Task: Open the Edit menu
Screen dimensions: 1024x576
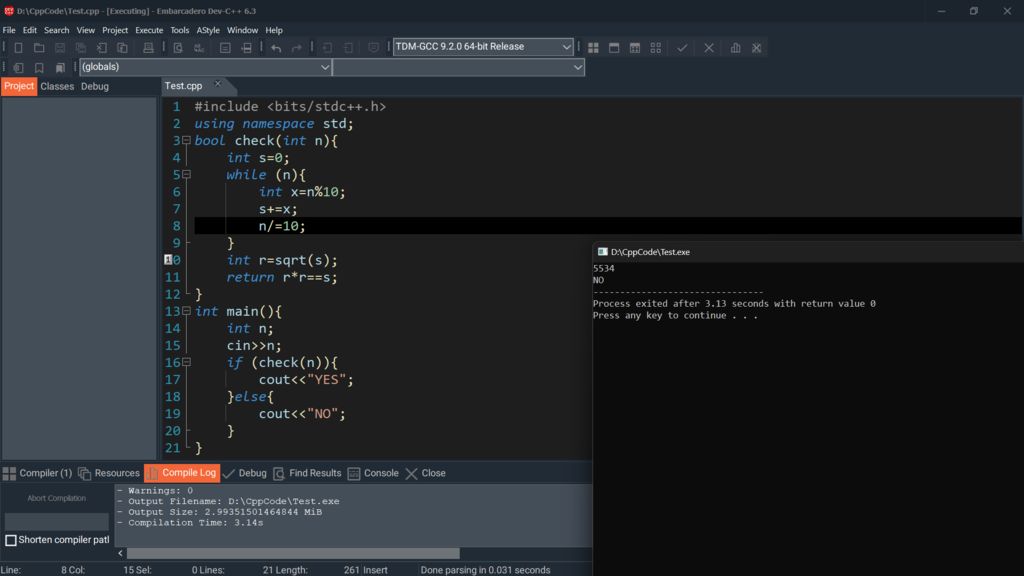Action: [29, 30]
